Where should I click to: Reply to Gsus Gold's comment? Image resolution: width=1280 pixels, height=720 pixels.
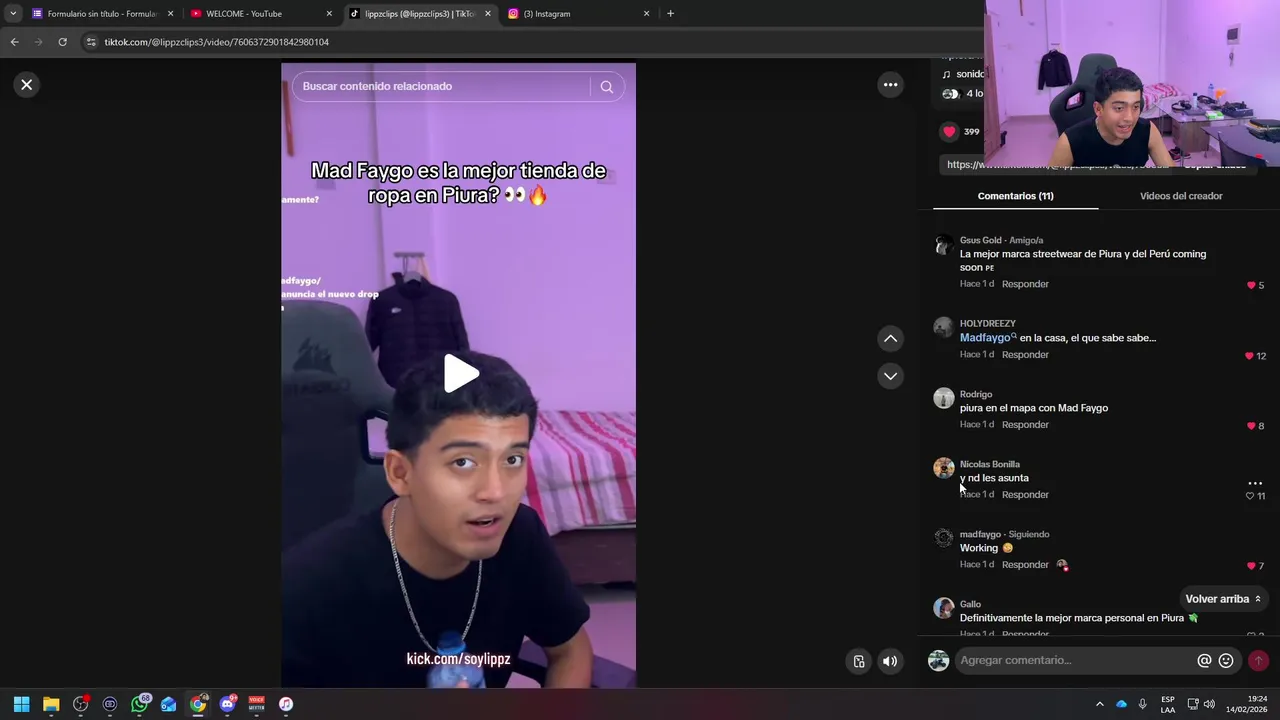tap(1025, 284)
